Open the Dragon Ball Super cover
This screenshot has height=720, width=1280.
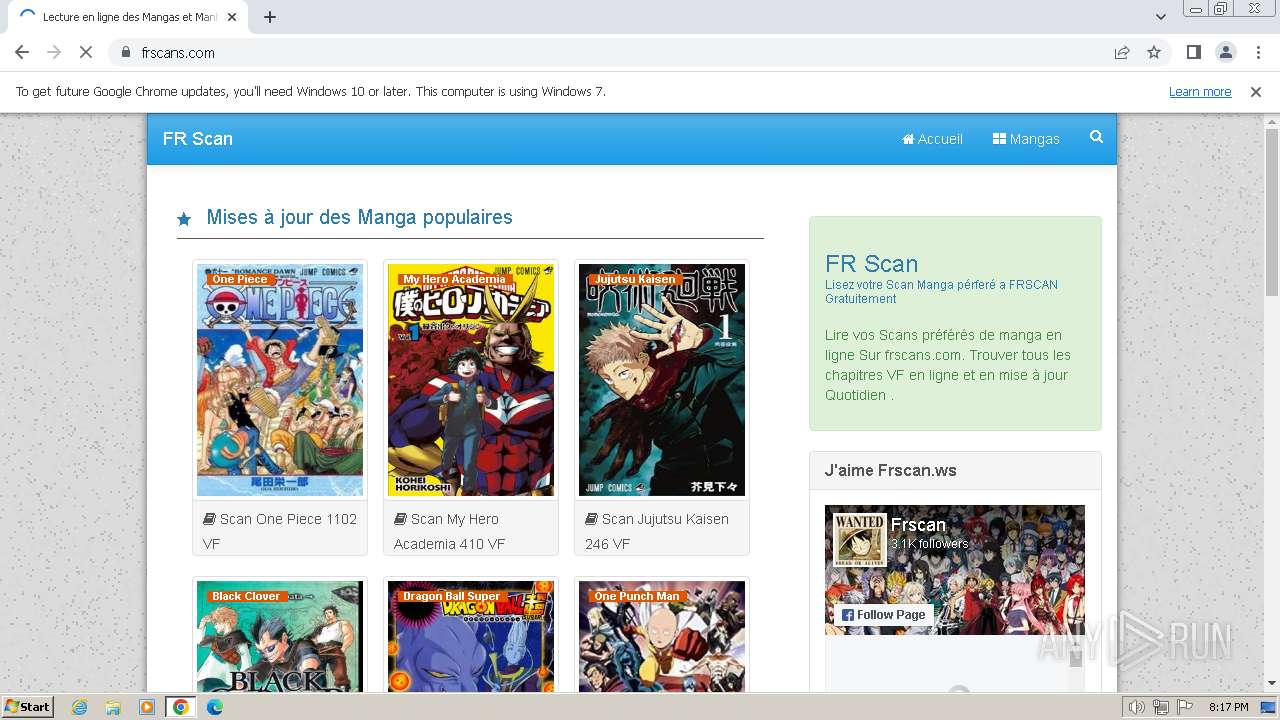(471, 637)
